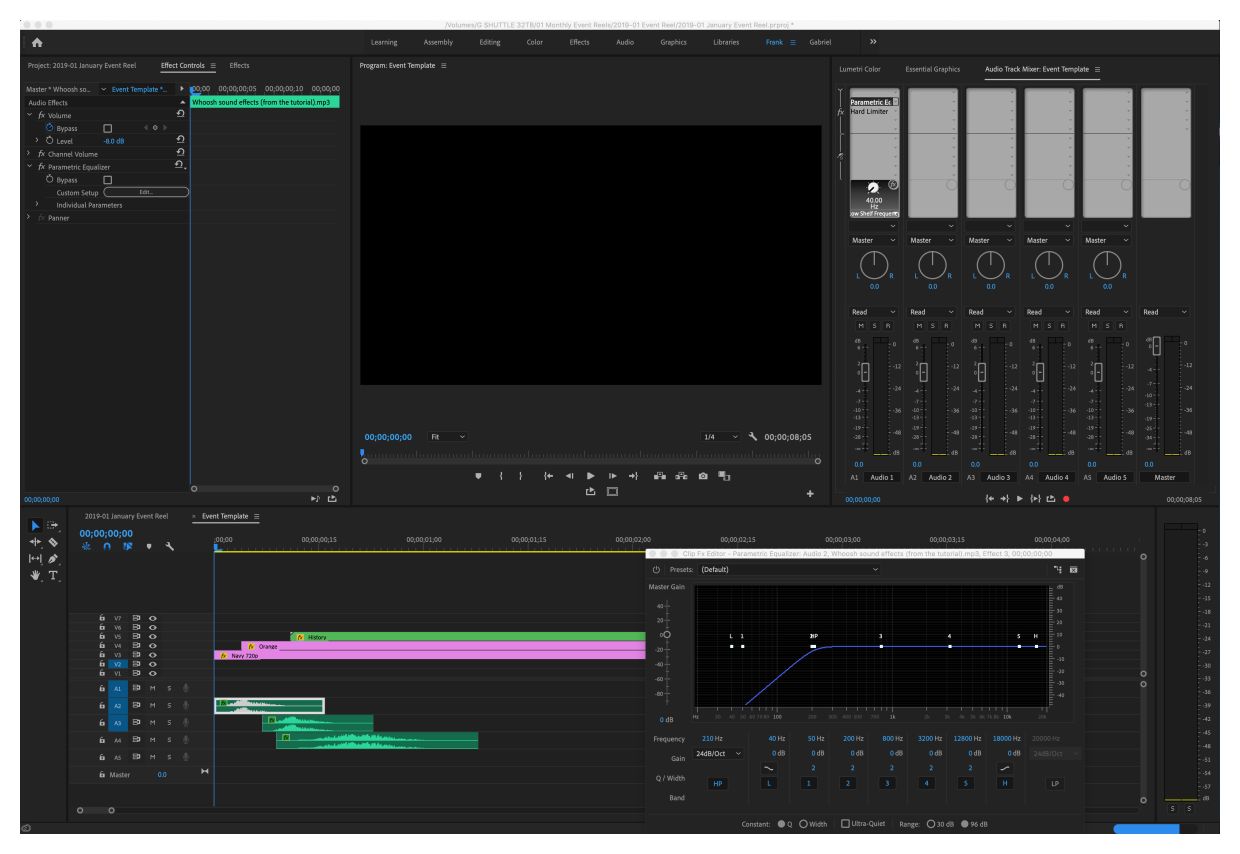The height and width of the screenshot is (854, 1240).
Task: Open Audio 1 automation Read dropdown
Action: point(873,311)
